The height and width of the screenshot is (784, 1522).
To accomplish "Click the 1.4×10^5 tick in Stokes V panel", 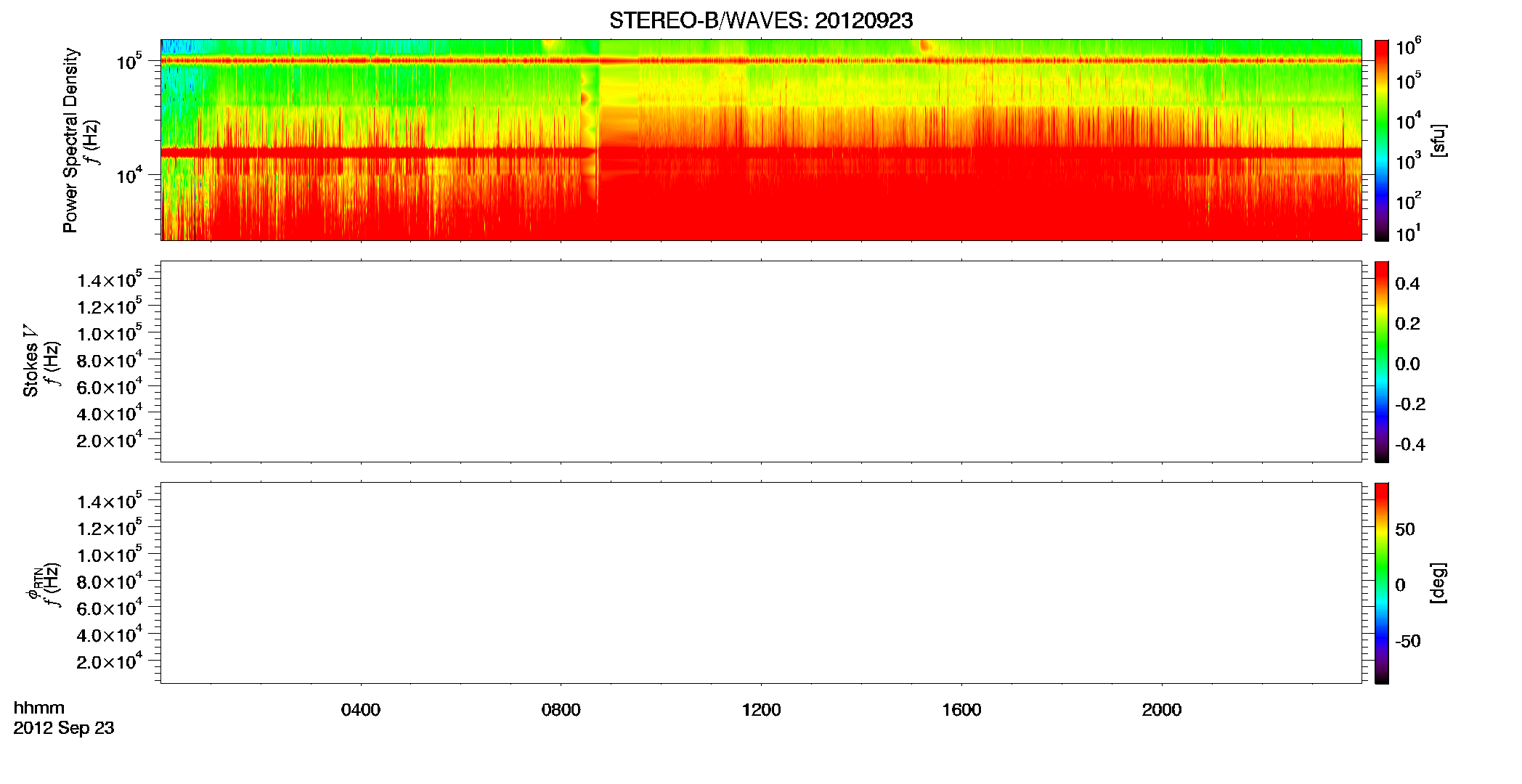I will coord(110,279).
